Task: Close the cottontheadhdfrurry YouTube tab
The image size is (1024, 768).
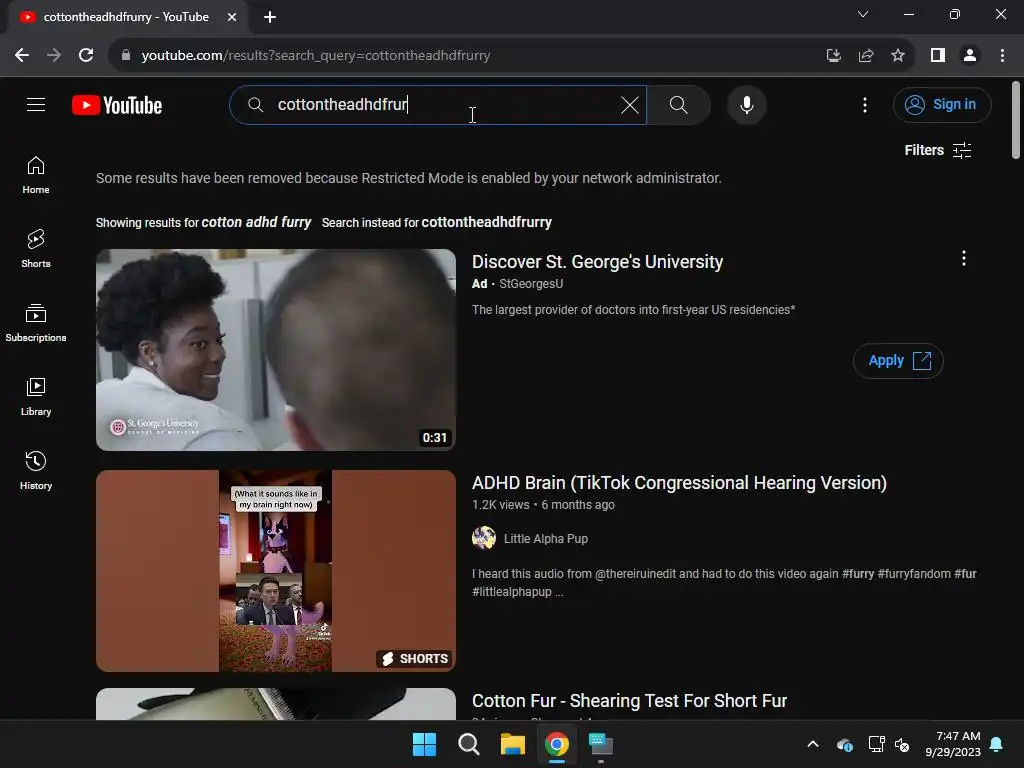Action: 232,17
